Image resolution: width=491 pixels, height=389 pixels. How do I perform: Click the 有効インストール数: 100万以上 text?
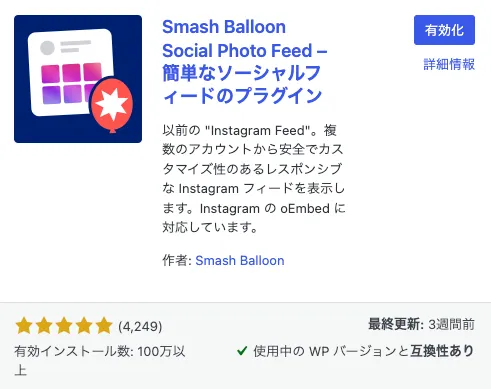point(100,361)
